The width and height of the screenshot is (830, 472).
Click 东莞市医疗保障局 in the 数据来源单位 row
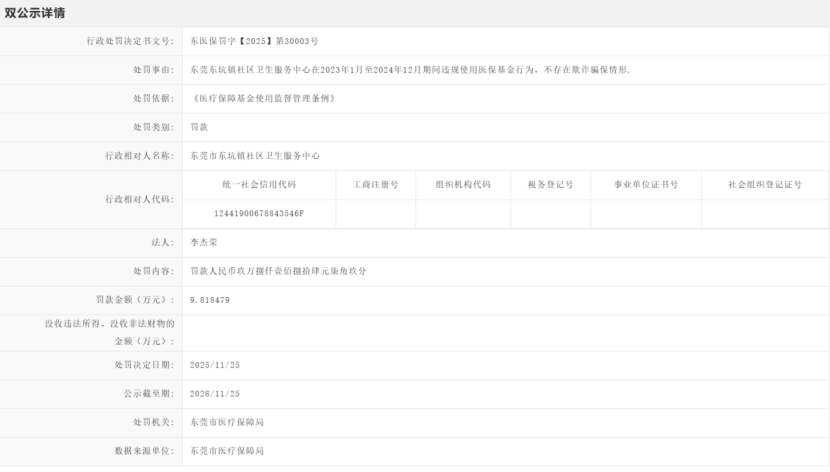(x=227, y=452)
